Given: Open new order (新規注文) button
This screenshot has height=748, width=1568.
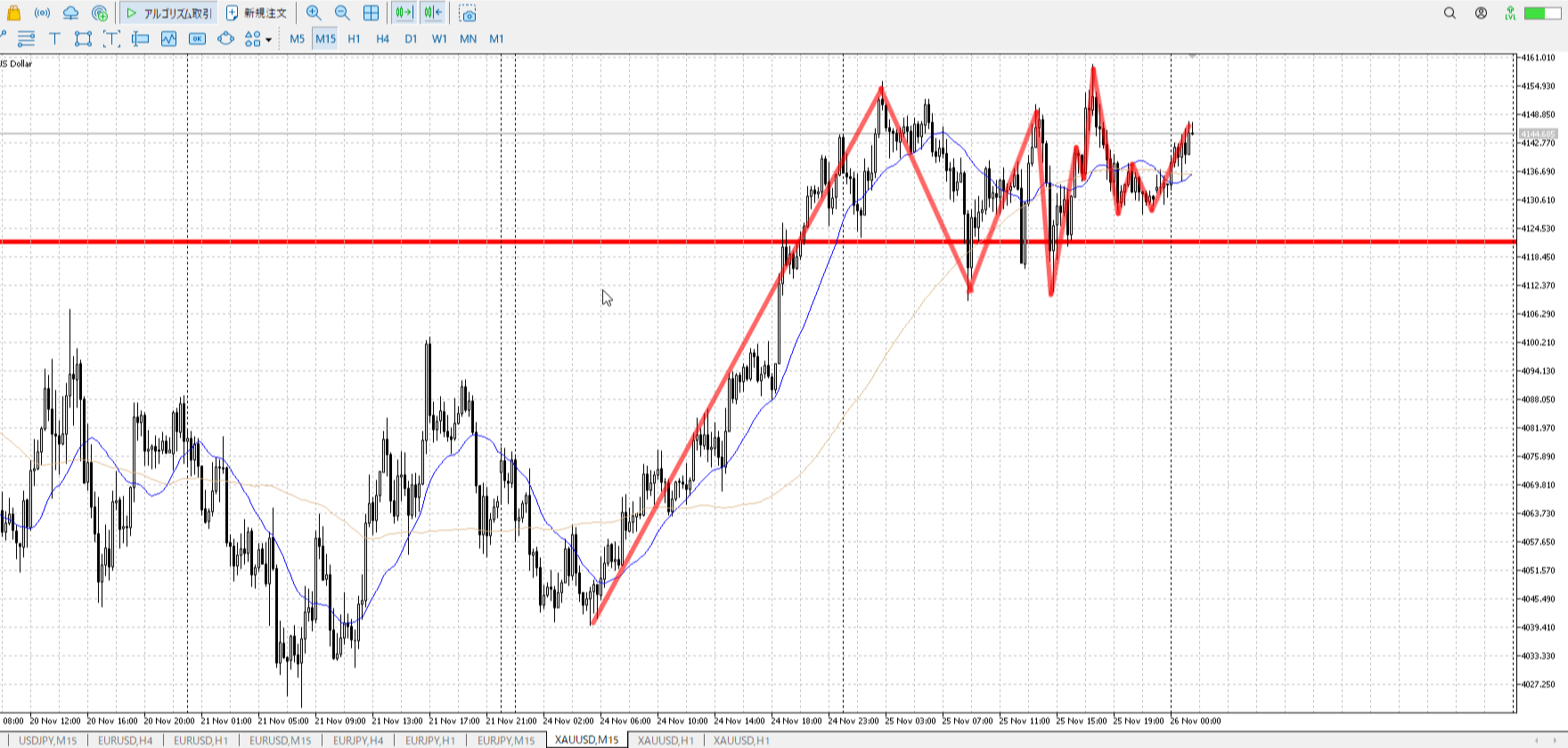Looking at the screenshot, I should (257, 13).
